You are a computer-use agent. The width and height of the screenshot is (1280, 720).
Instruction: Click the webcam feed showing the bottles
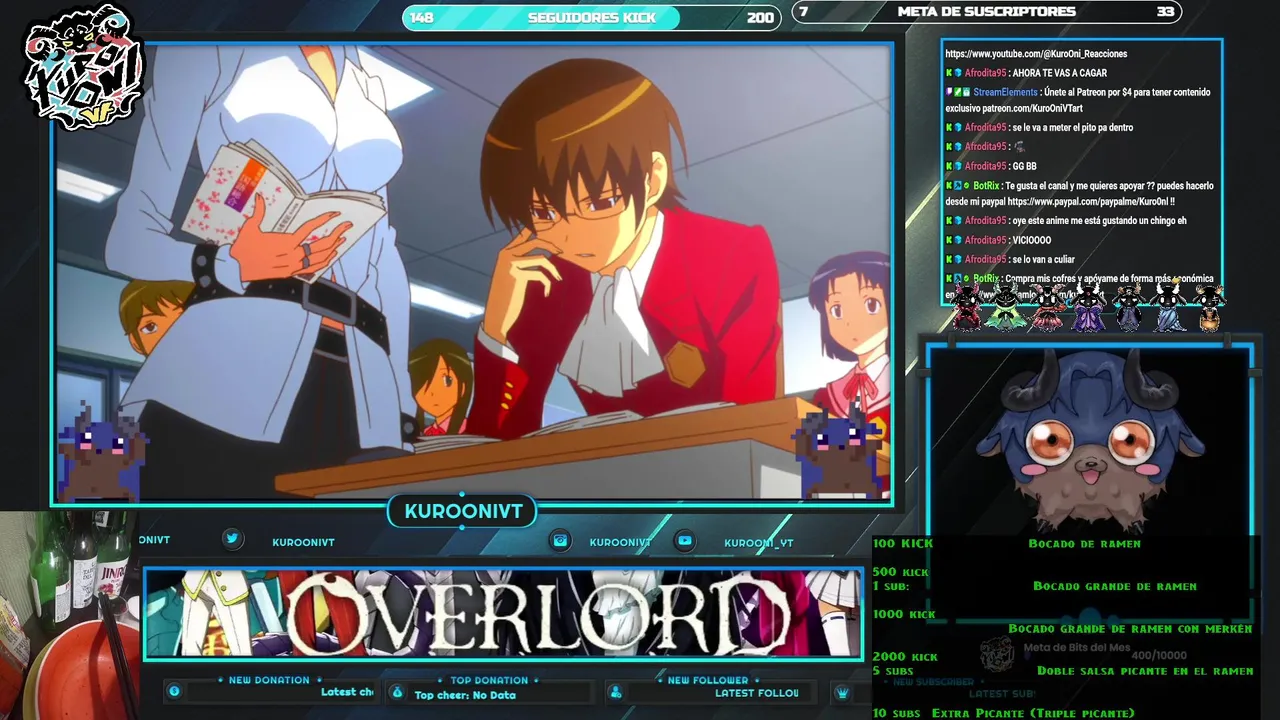68,615
